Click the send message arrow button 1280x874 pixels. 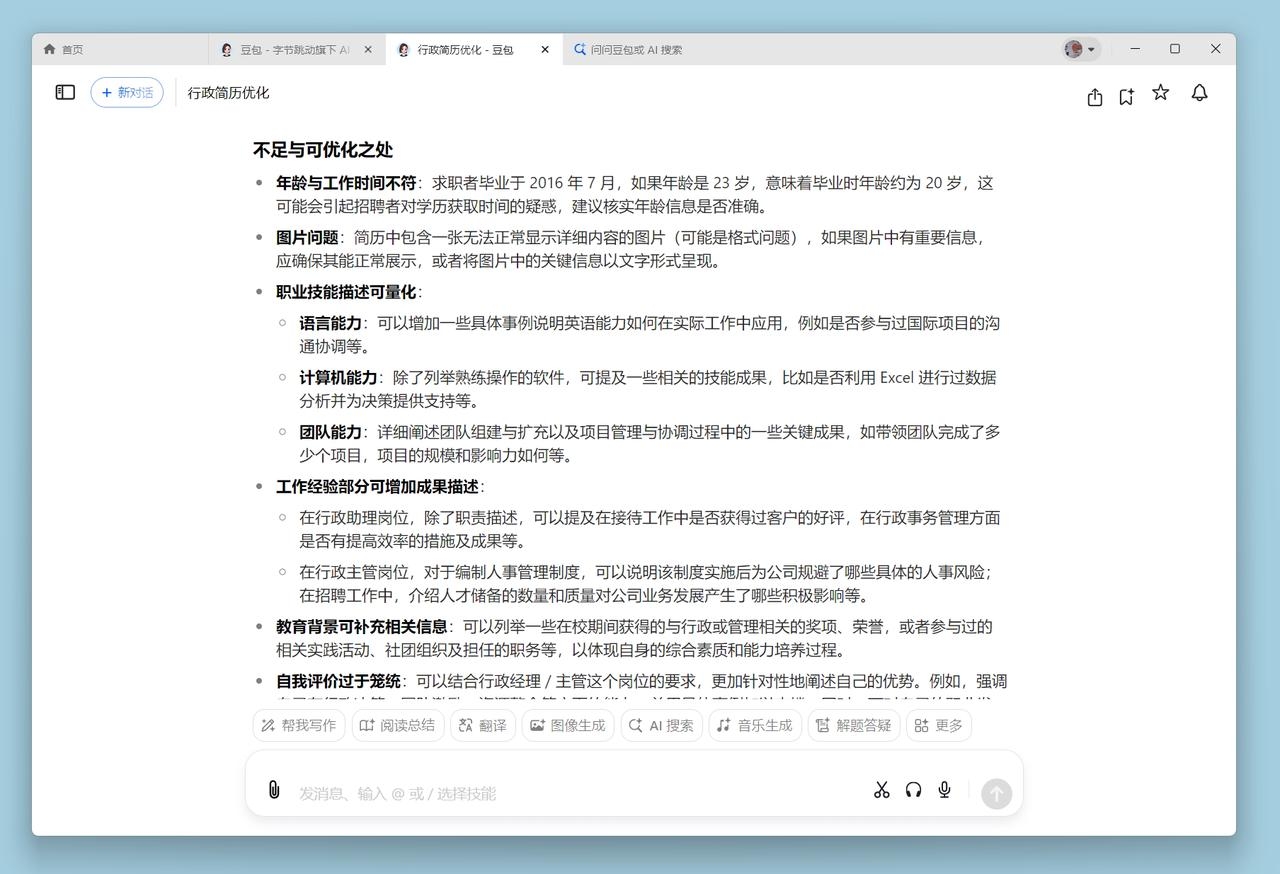tap(996, 793)
